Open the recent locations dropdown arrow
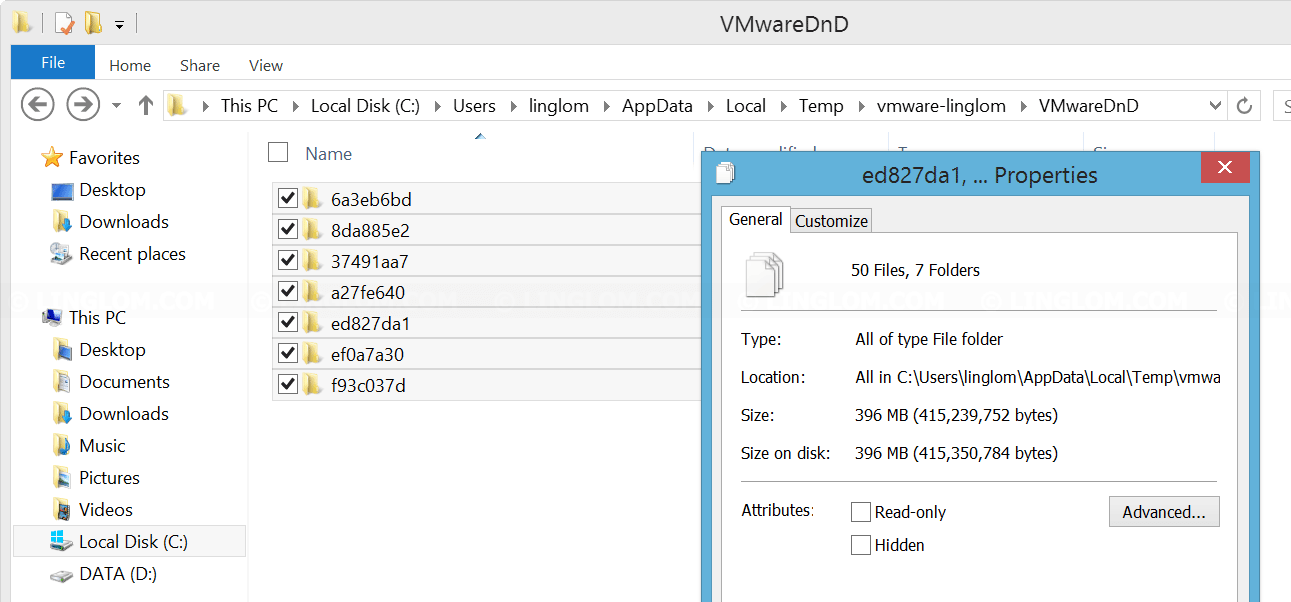This screenshot has height=602, width=1291. (116, 105)
